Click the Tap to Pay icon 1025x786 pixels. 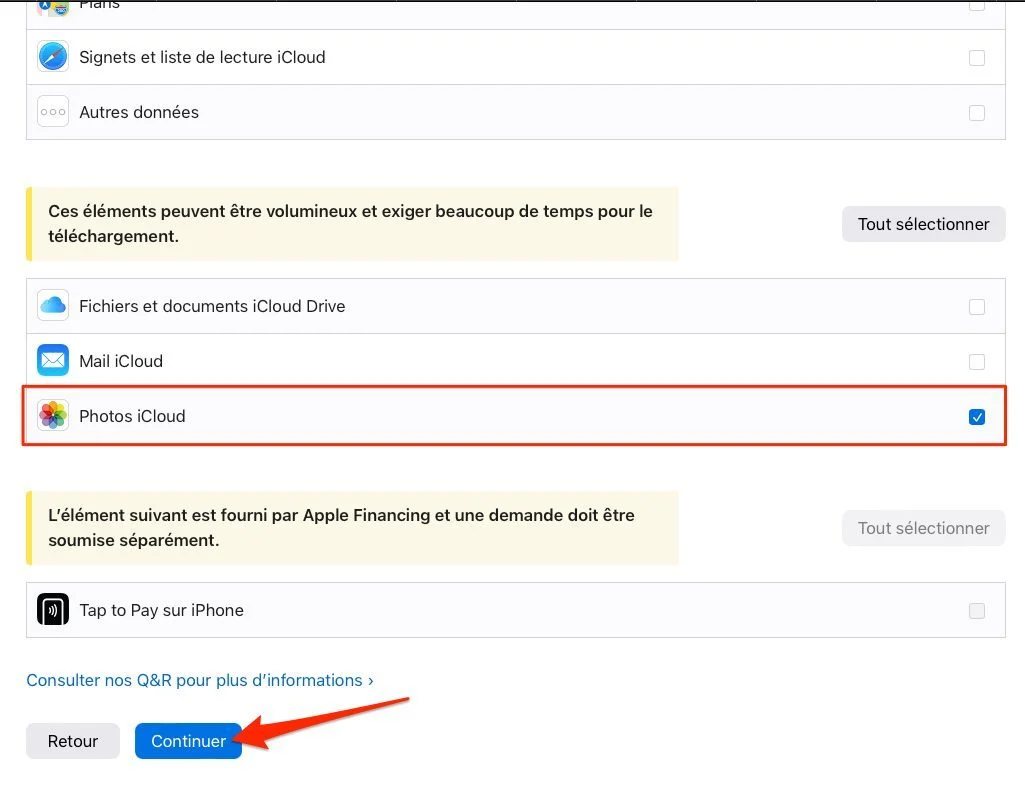pos(53,609)
